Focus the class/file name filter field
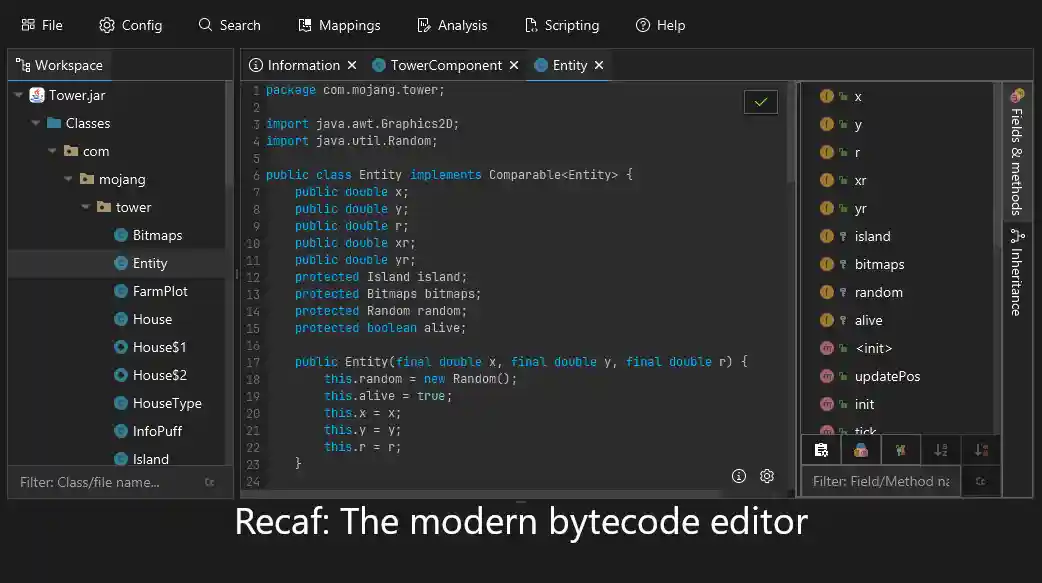This screenshot has width=1042, height=583. tap(106, 482)
